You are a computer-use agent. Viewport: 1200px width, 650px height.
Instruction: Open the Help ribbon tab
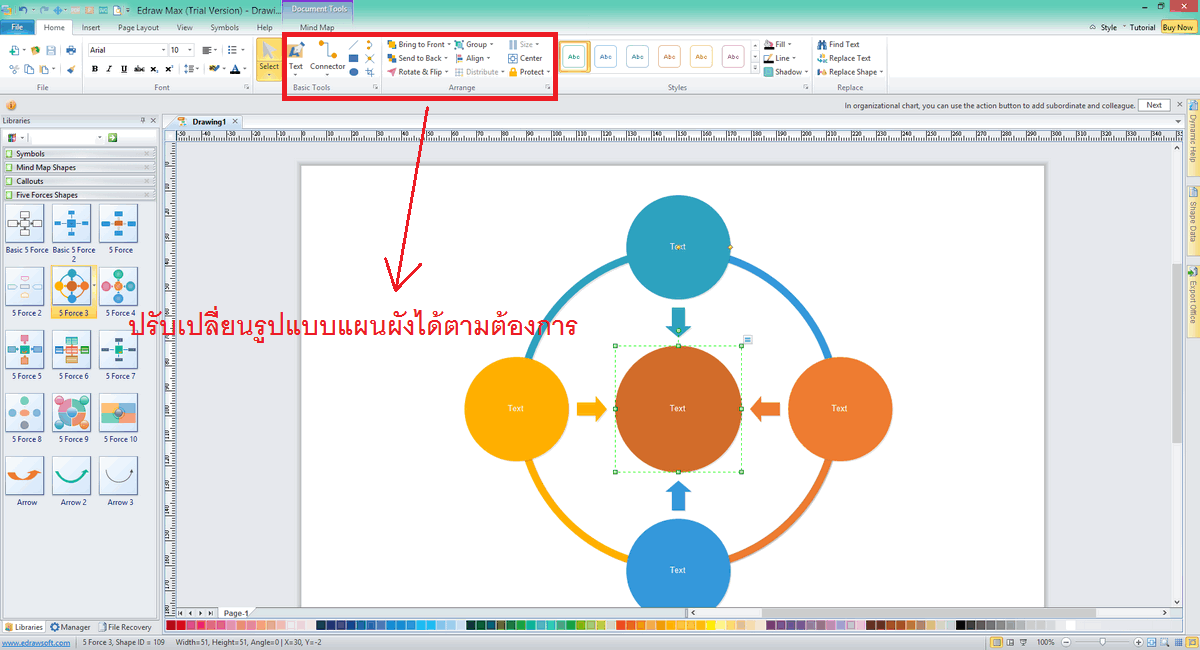(264, 28)
